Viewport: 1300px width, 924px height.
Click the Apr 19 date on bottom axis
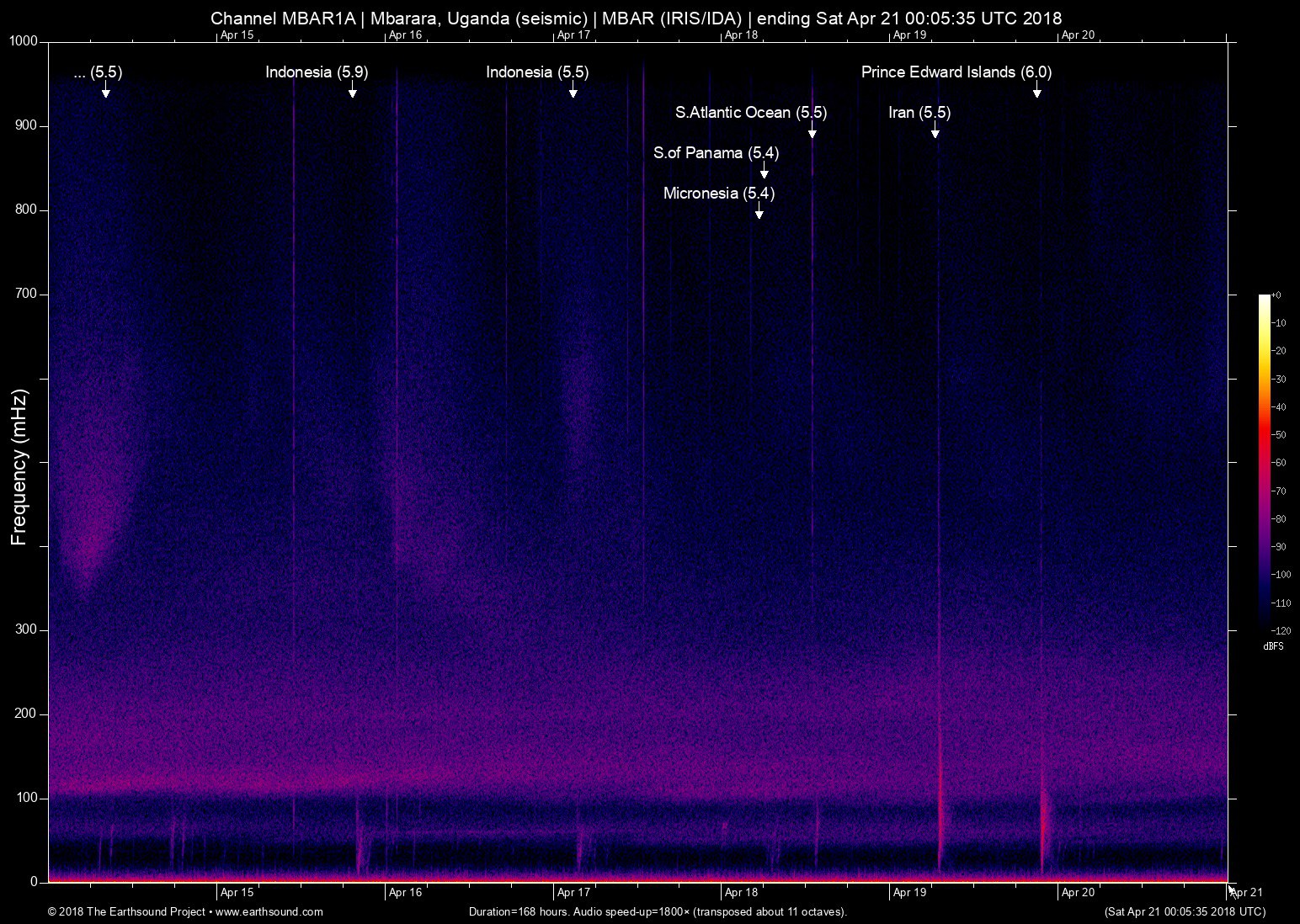[x=909, y=893]
